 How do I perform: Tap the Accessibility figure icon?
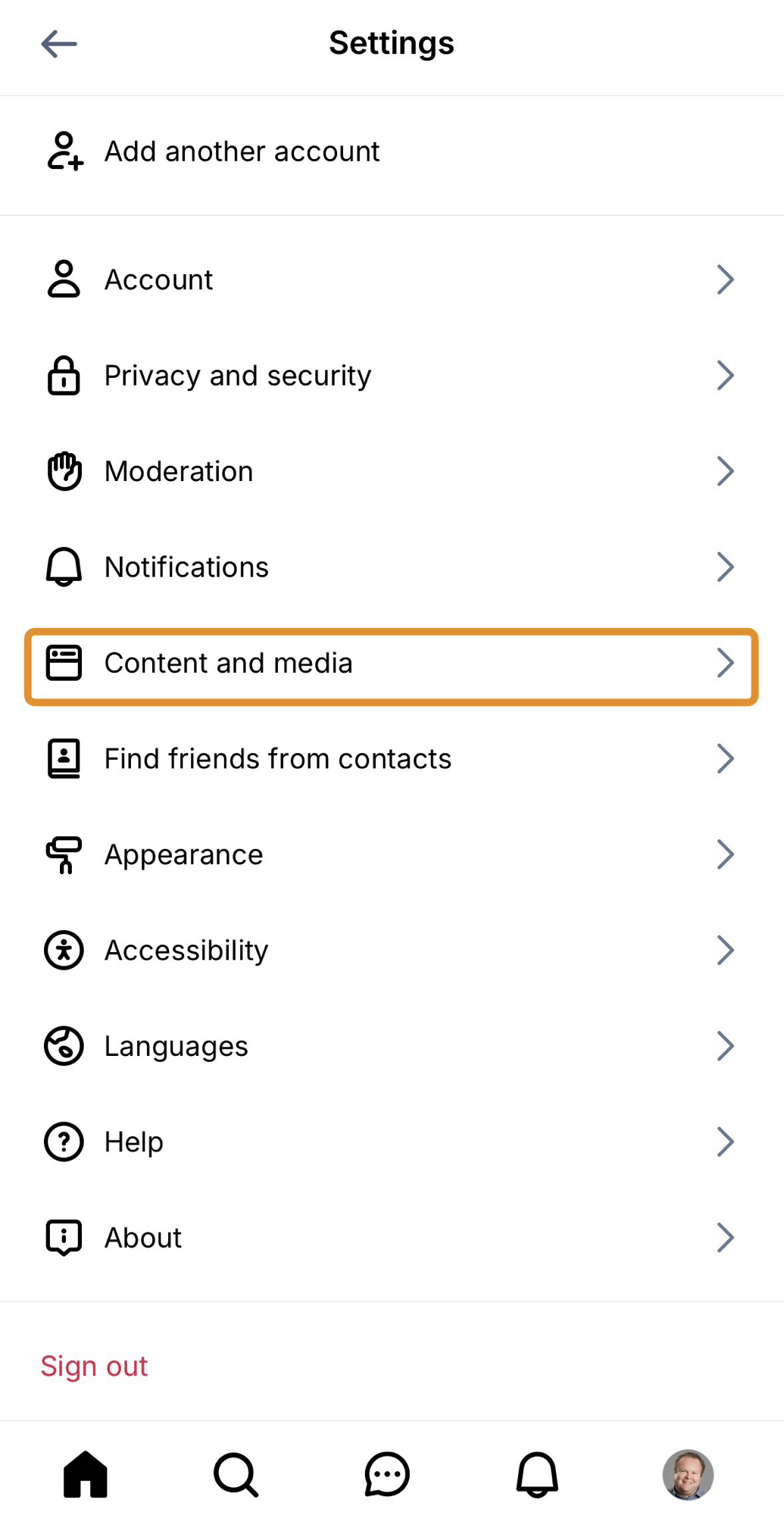(x=64, y=950)
